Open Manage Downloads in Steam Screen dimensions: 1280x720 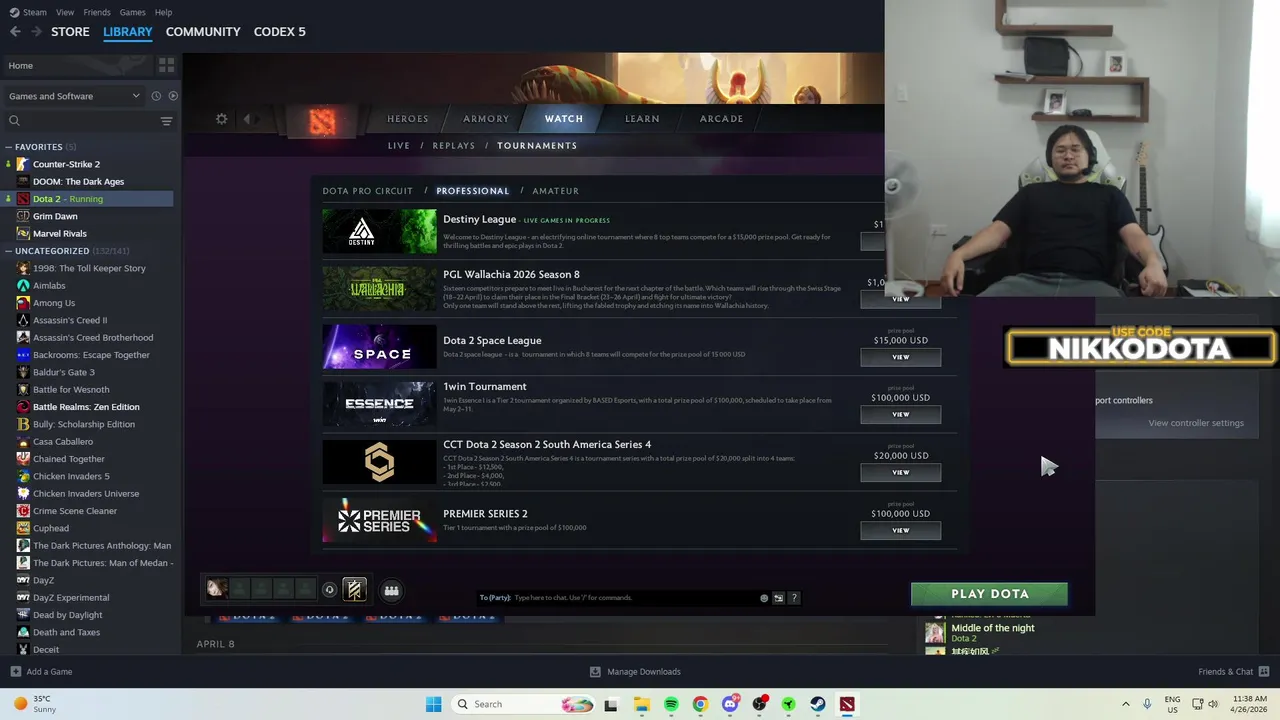click(635, 671)
